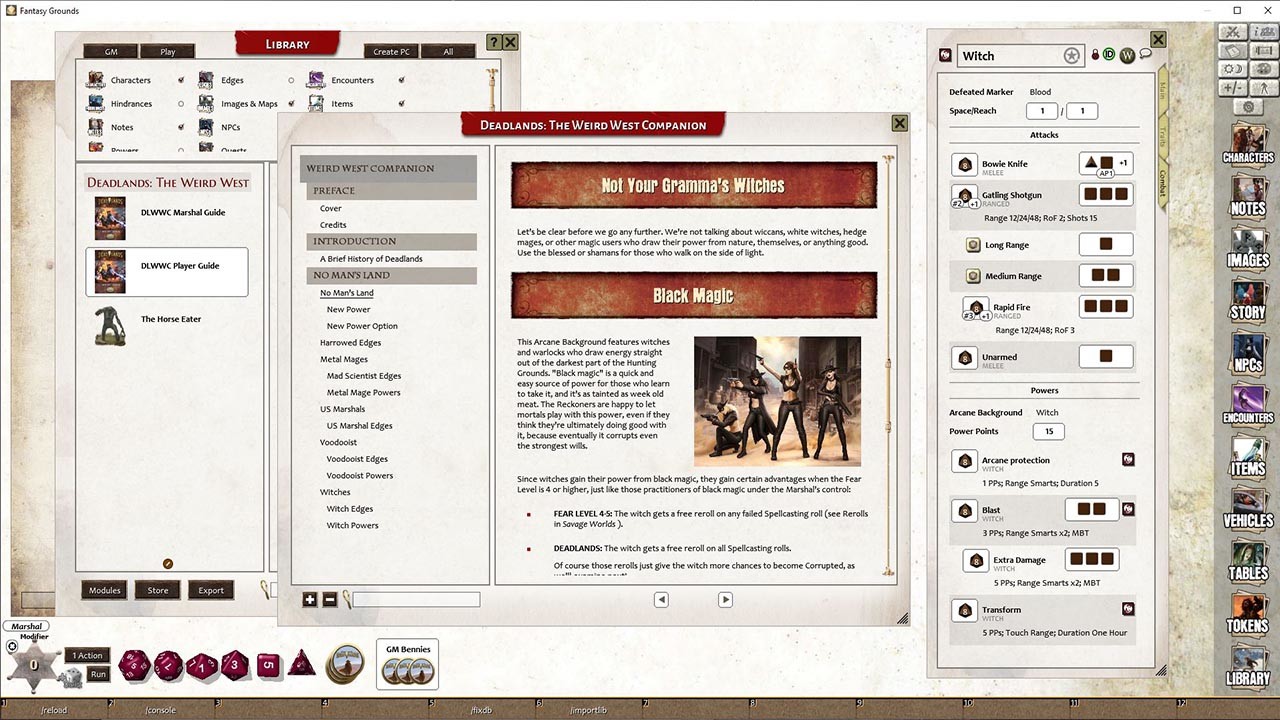Toggle the Edges radio in Library

pyautogui.click(x=291, y=80)
